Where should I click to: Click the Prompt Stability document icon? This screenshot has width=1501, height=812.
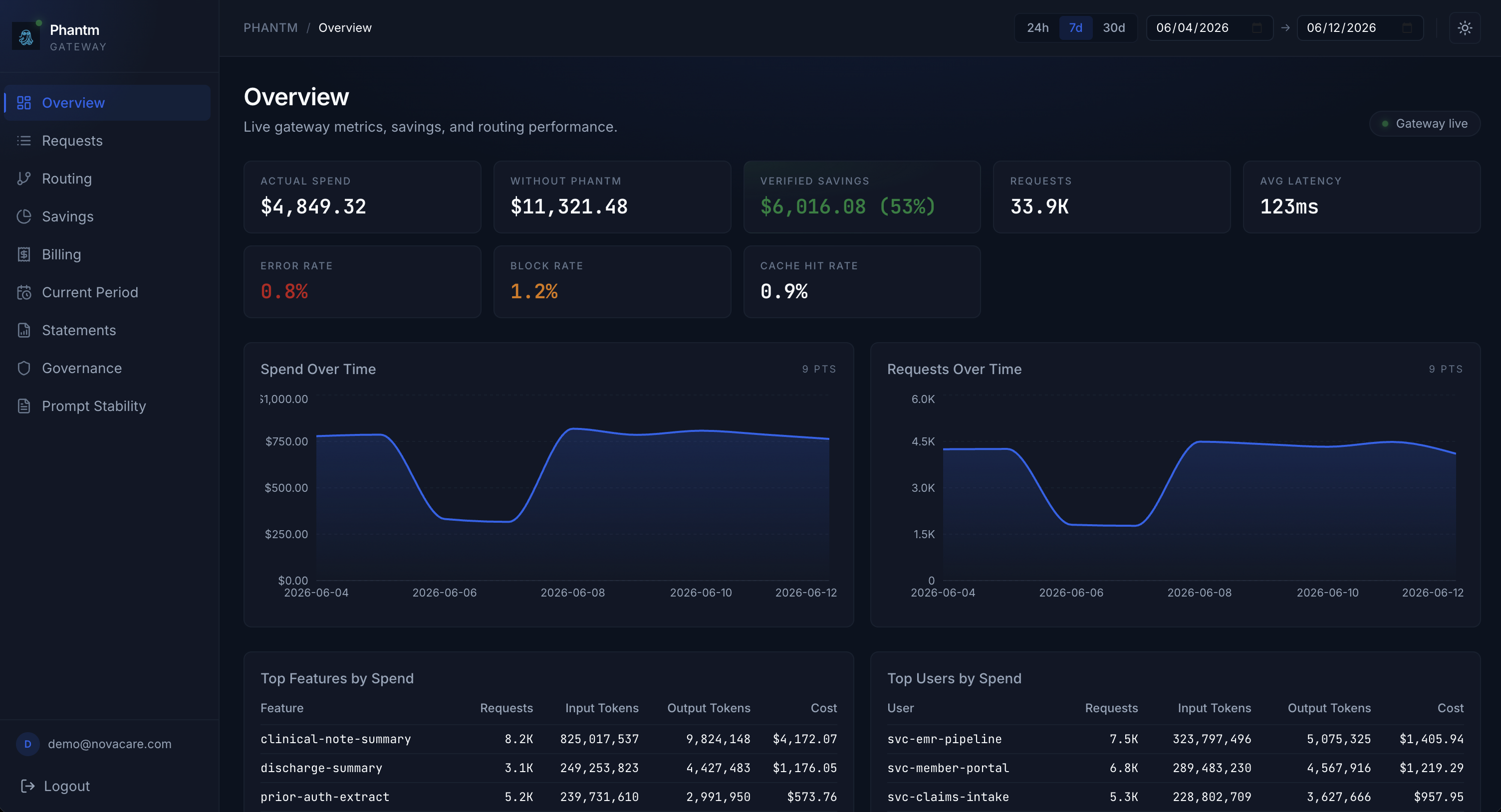pyautogui.click(x=24, y=406)
